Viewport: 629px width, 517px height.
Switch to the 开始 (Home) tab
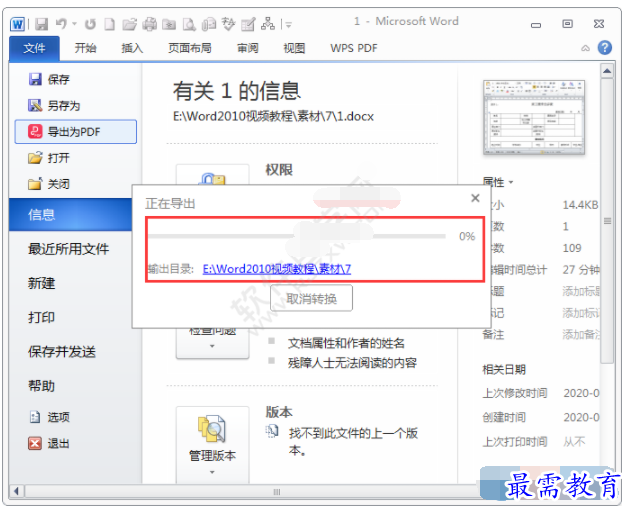click(85, 49)
